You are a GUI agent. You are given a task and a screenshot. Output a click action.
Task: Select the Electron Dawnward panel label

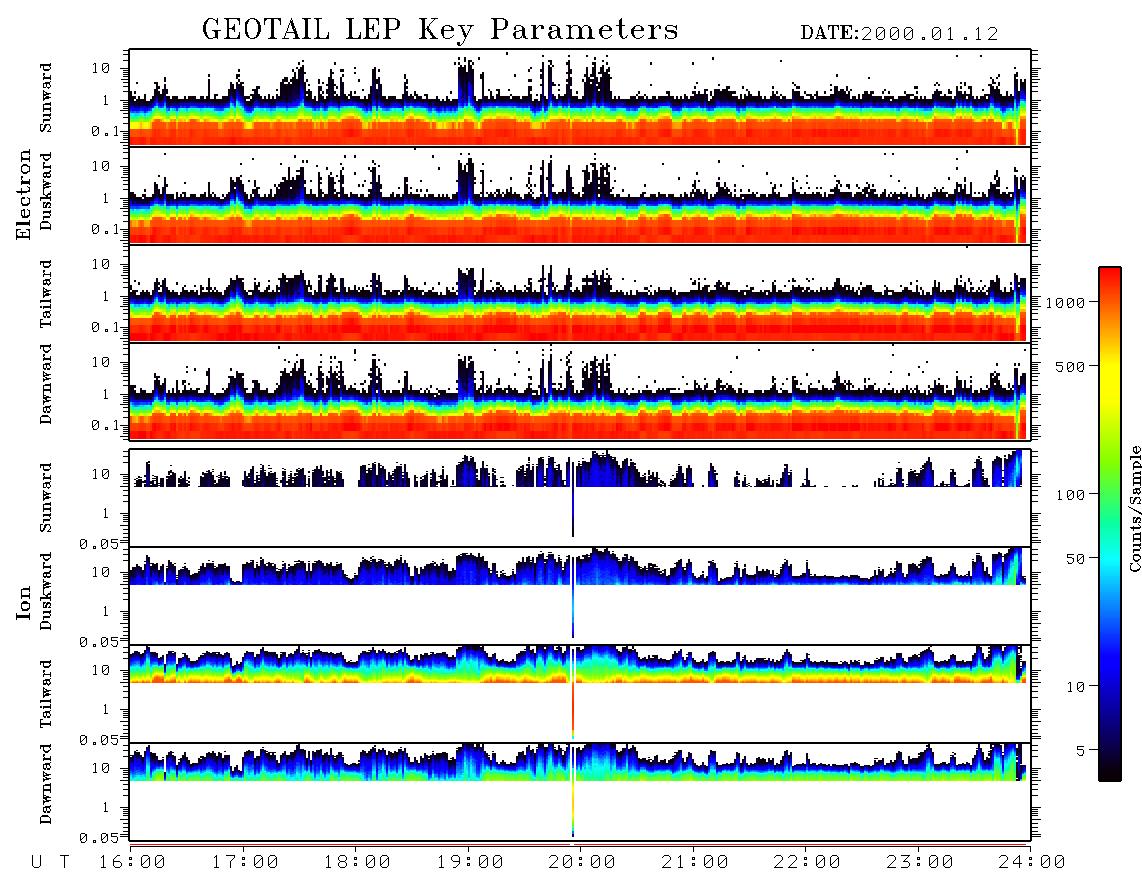tap(46, 384)
